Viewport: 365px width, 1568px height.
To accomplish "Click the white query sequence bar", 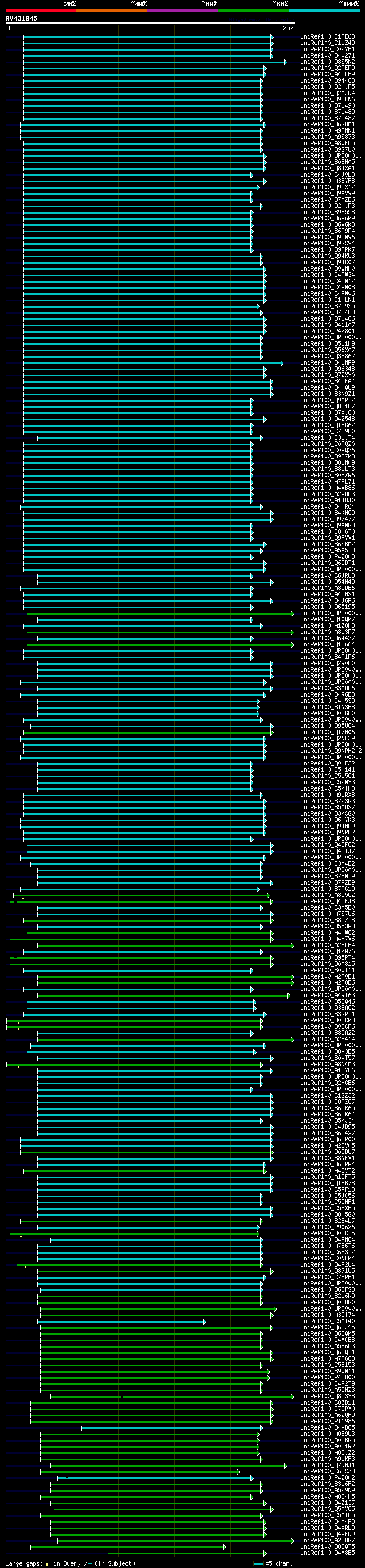I will (x=151, y=23).
